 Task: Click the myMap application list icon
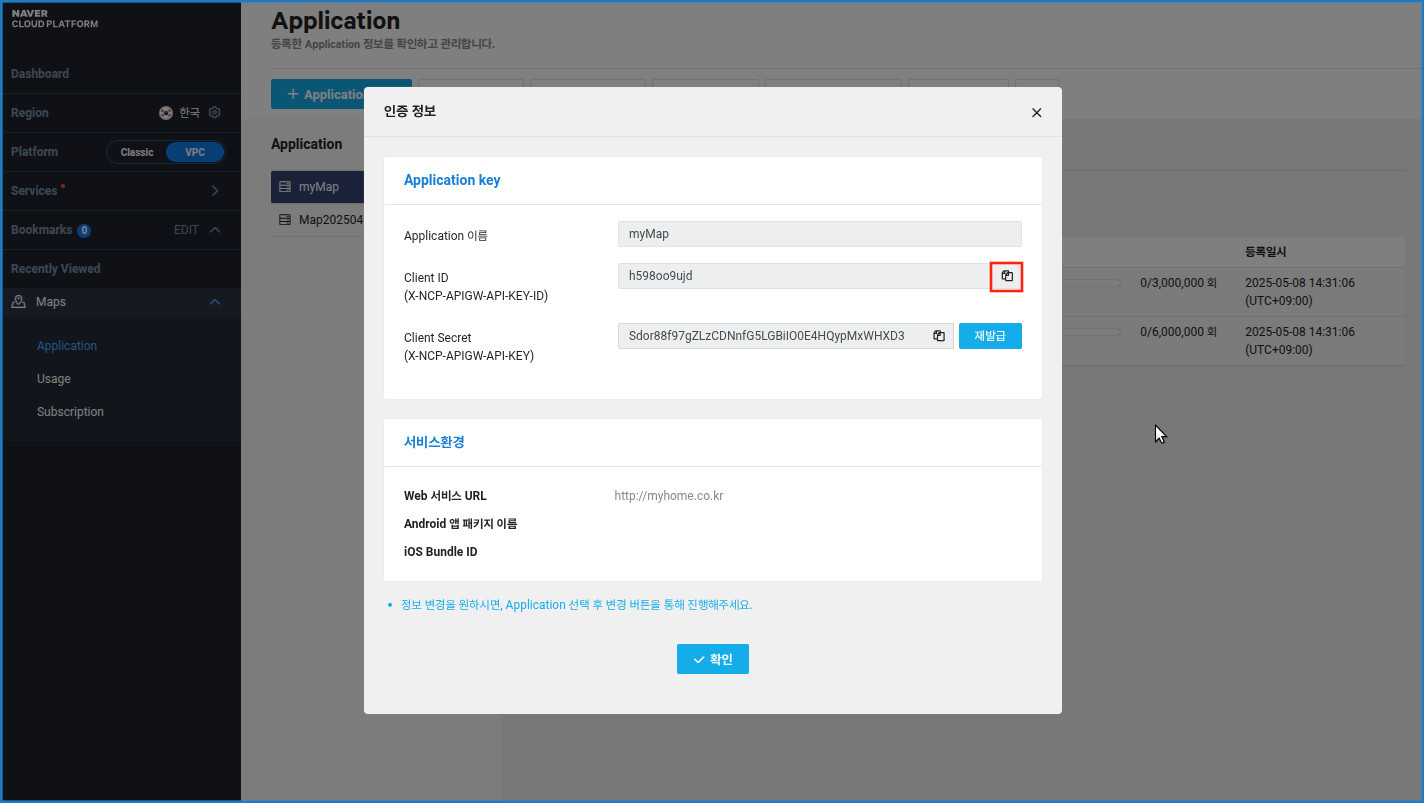click(285, 187)
